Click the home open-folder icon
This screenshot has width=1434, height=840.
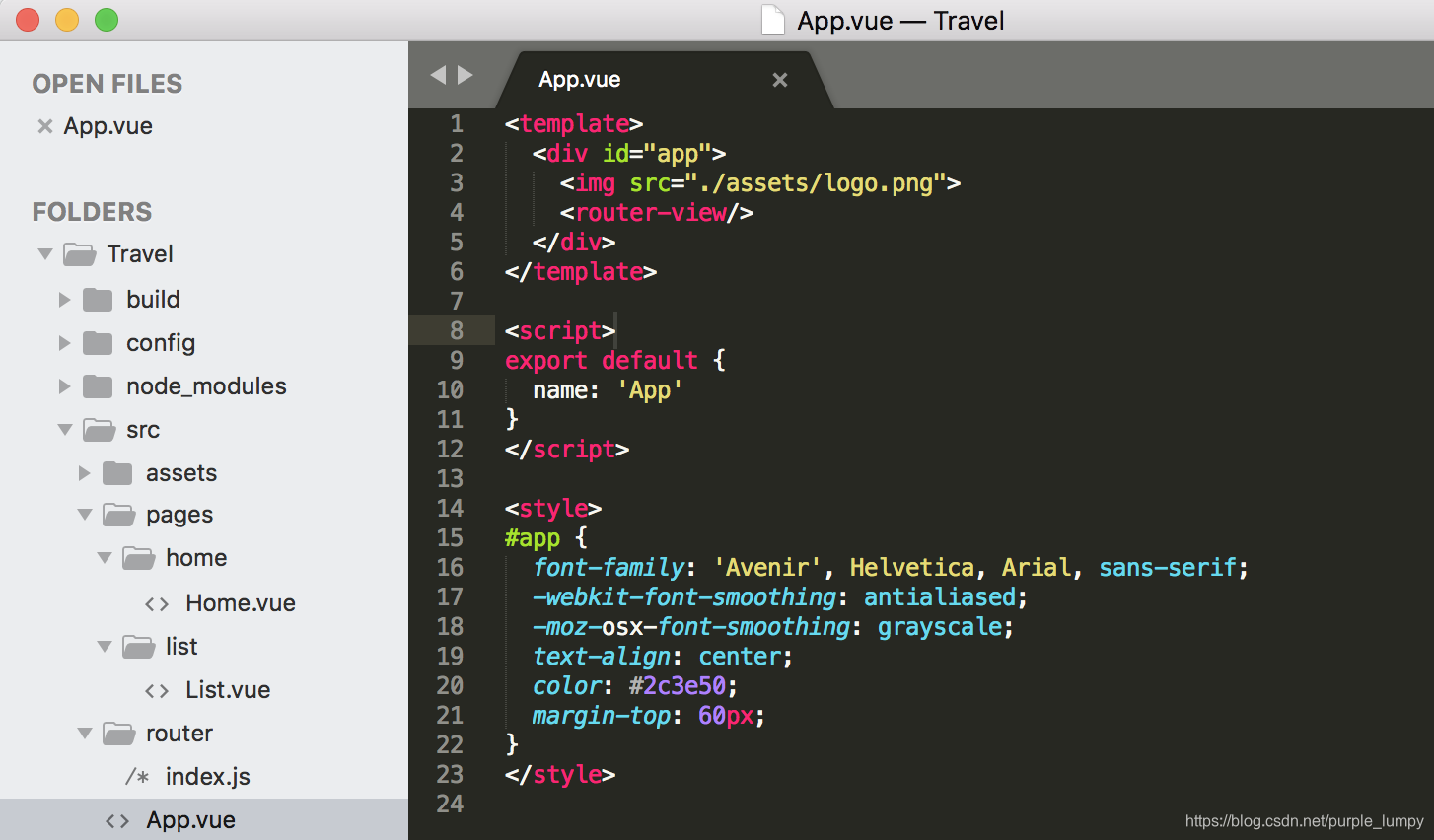(139, 558)
